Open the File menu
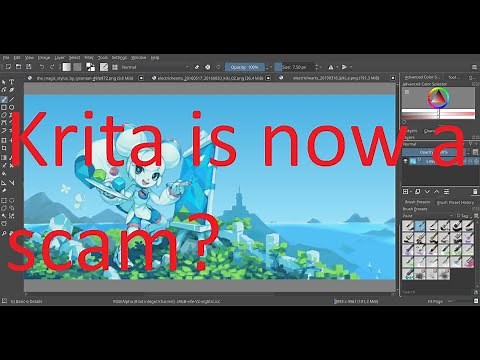 pos(6,58)
